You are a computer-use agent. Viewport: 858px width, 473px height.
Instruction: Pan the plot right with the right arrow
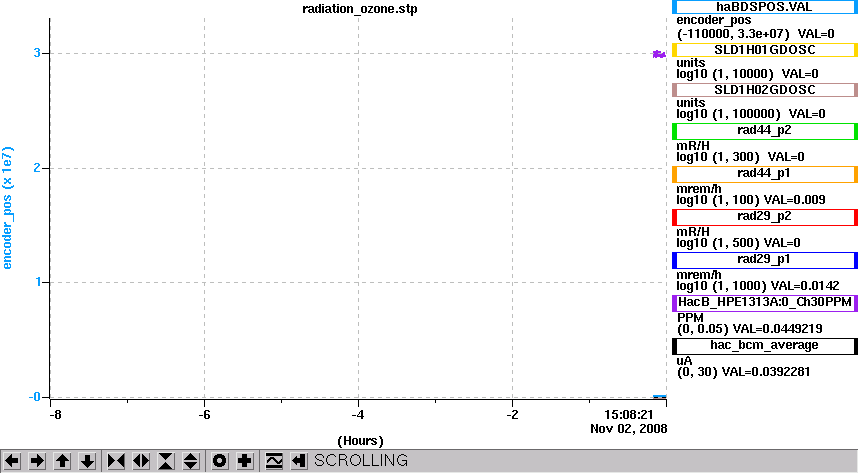(37, 461)
